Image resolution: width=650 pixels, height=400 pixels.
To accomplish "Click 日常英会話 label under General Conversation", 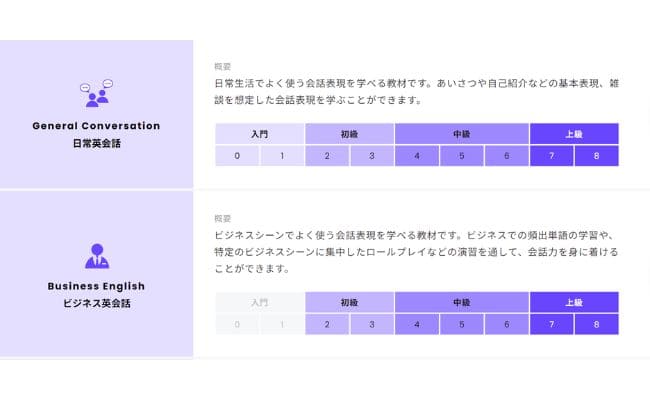I will tap(97, 143).
